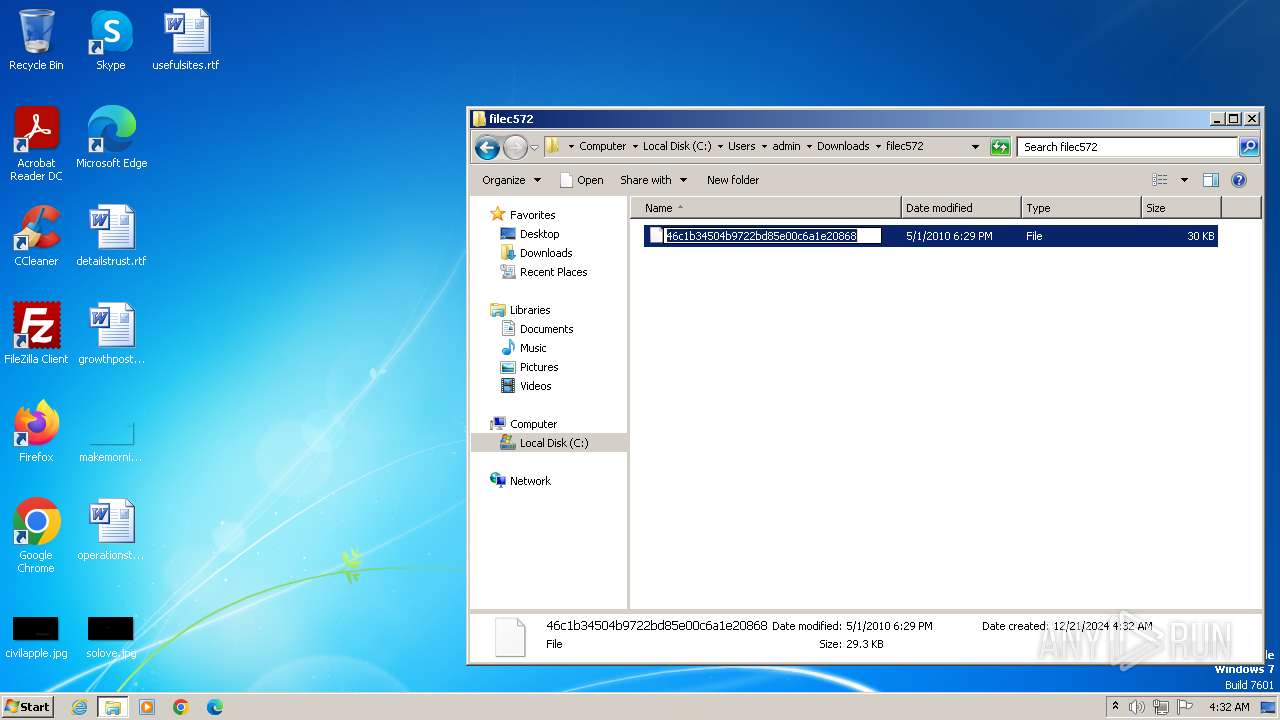Viewport: 1280px width, 720px height.
Task: Open Downloads under Favorites
Action: click(546, 253)
